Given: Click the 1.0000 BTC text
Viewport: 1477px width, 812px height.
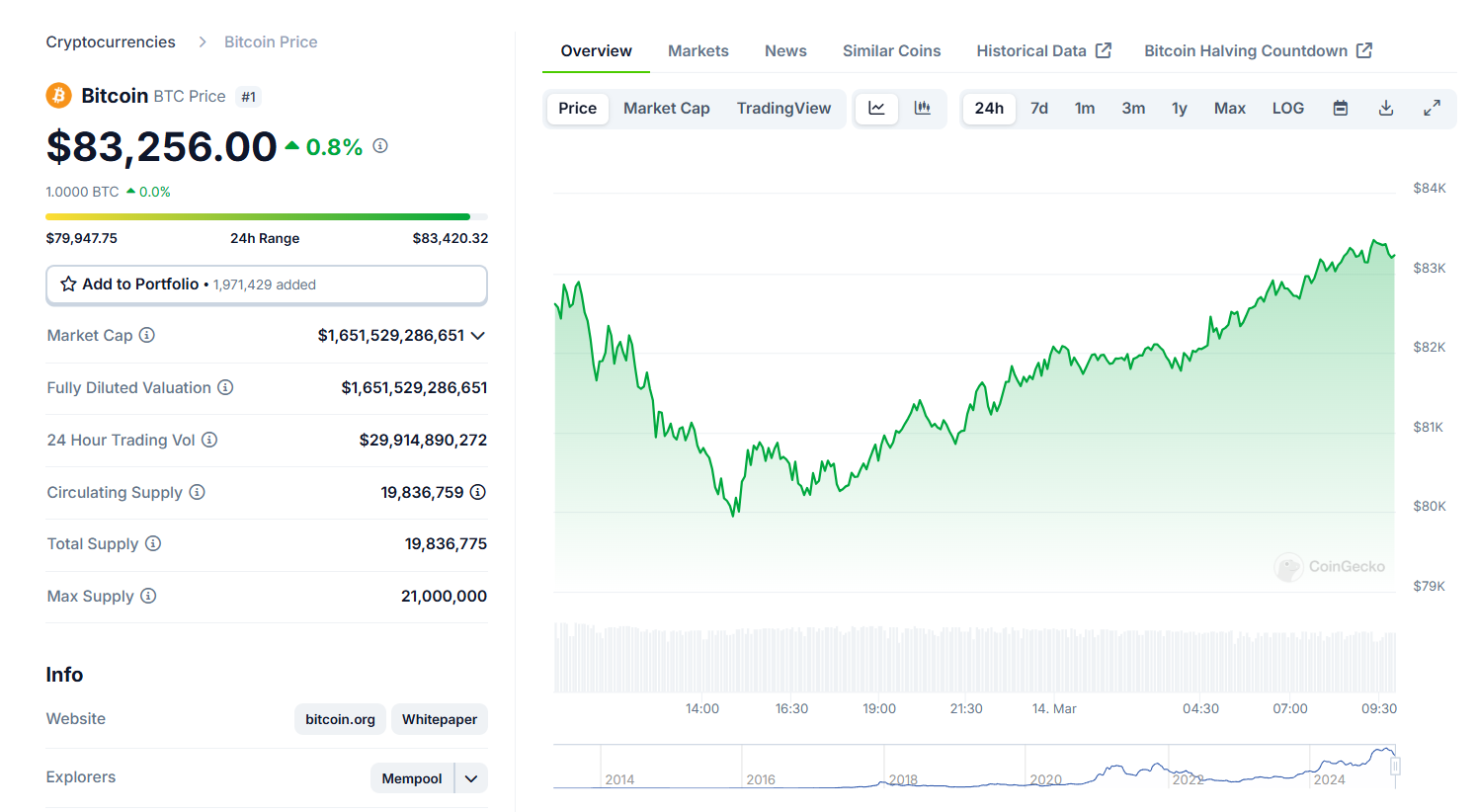Looking at the screenshot, I should (82, 192).
